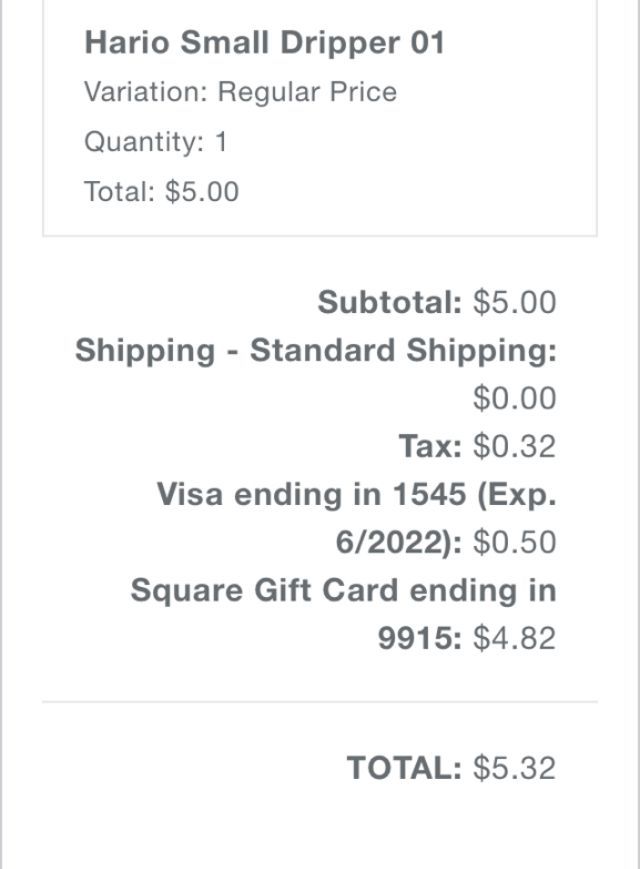The width and height of the screenshot is (640, 869).
Task: Click the Quantity: 1 line
Action: pyautogui.click(x=155, y=141)
